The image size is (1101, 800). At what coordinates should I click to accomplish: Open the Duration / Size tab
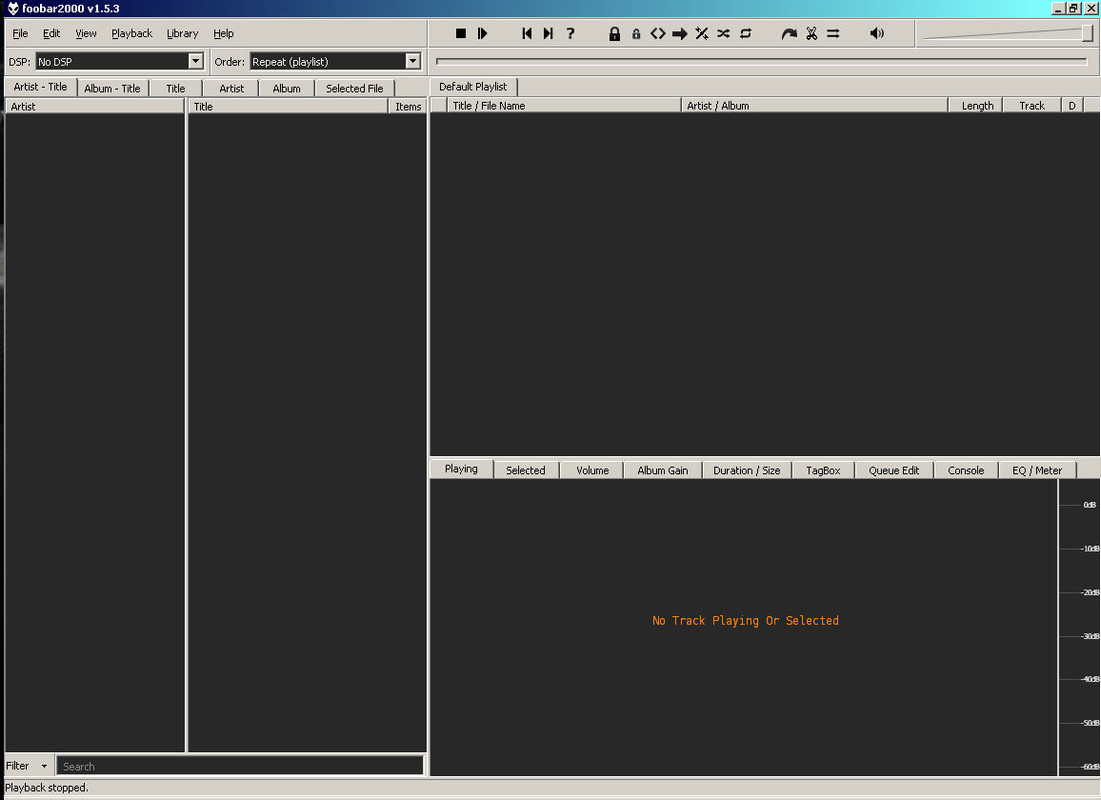click(x=746, y=471)
